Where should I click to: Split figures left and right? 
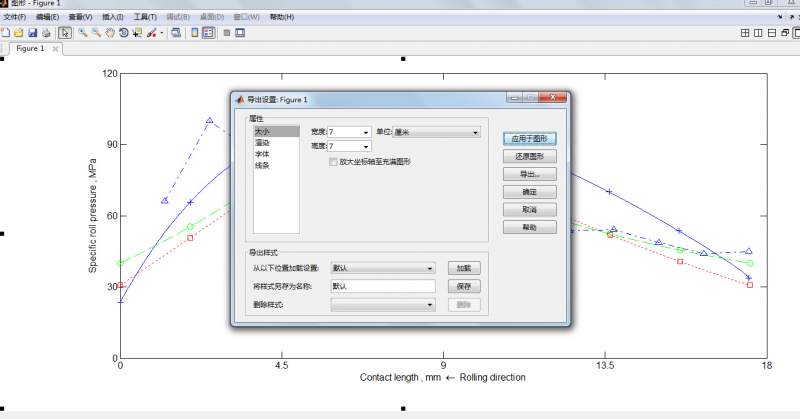click(758, 33)
